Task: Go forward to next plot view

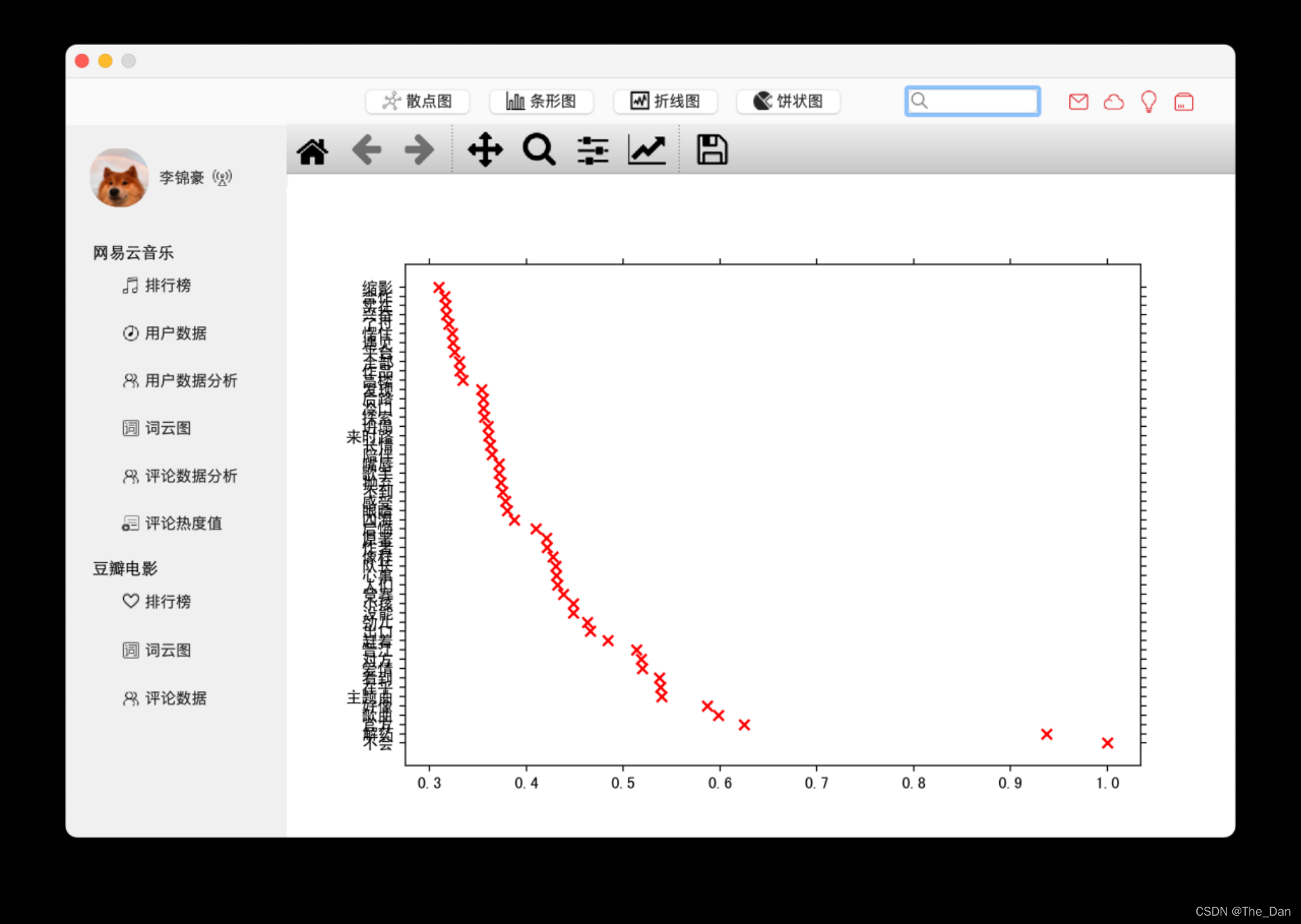Action: (420, 150)
